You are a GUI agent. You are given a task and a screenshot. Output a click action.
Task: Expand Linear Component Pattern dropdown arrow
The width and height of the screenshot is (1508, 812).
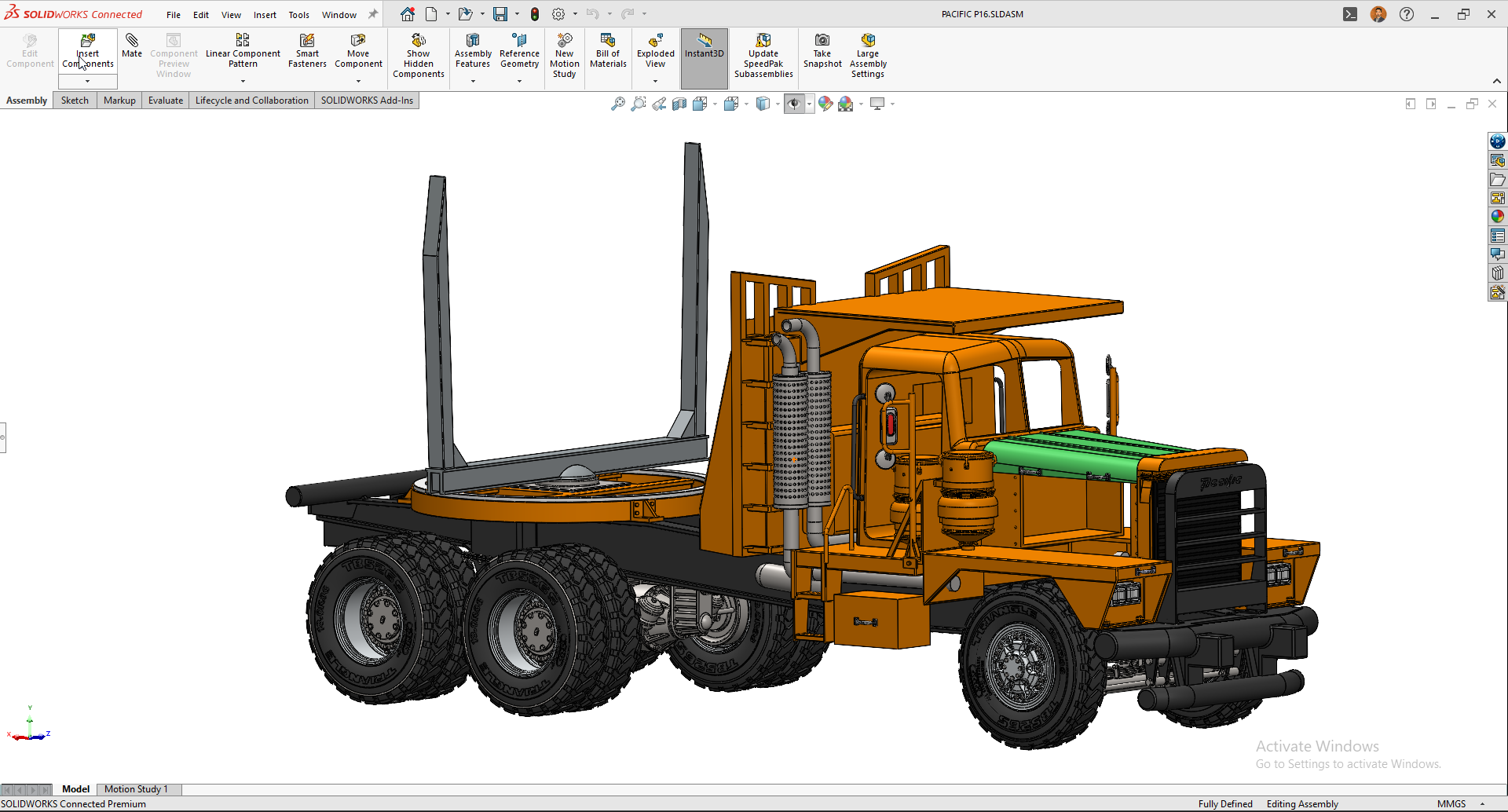tap(243, 82)
